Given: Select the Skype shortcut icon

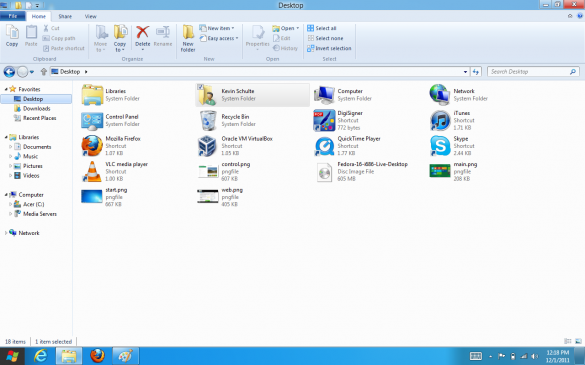Looking at the screenshot, I should click(440, 146).
